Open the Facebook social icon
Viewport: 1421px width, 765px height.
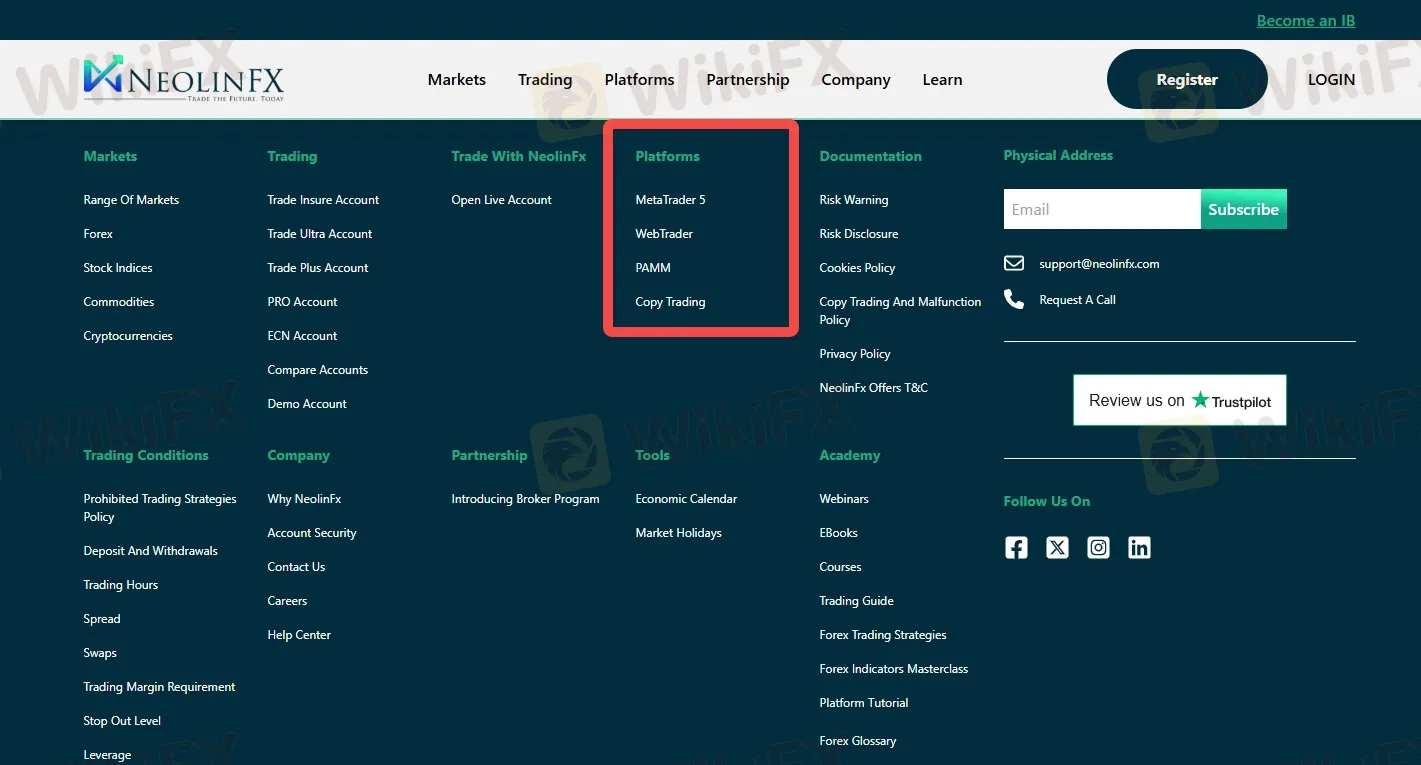[1016, 547]
